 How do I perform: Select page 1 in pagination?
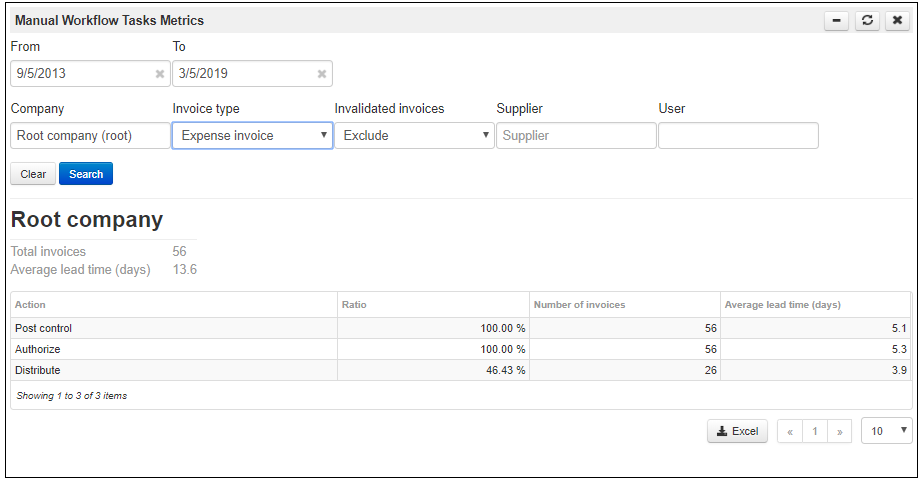(815, 431)
